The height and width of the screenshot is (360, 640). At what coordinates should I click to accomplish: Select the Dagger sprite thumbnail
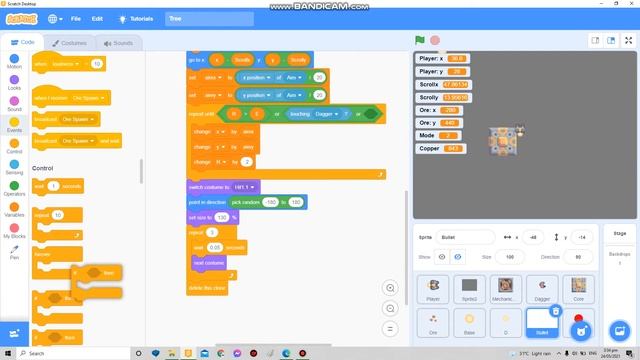coord(542,289)
